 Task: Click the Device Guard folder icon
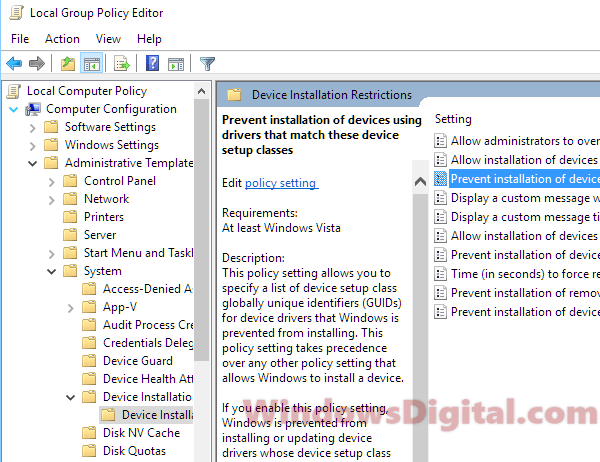tap(89, 361)
